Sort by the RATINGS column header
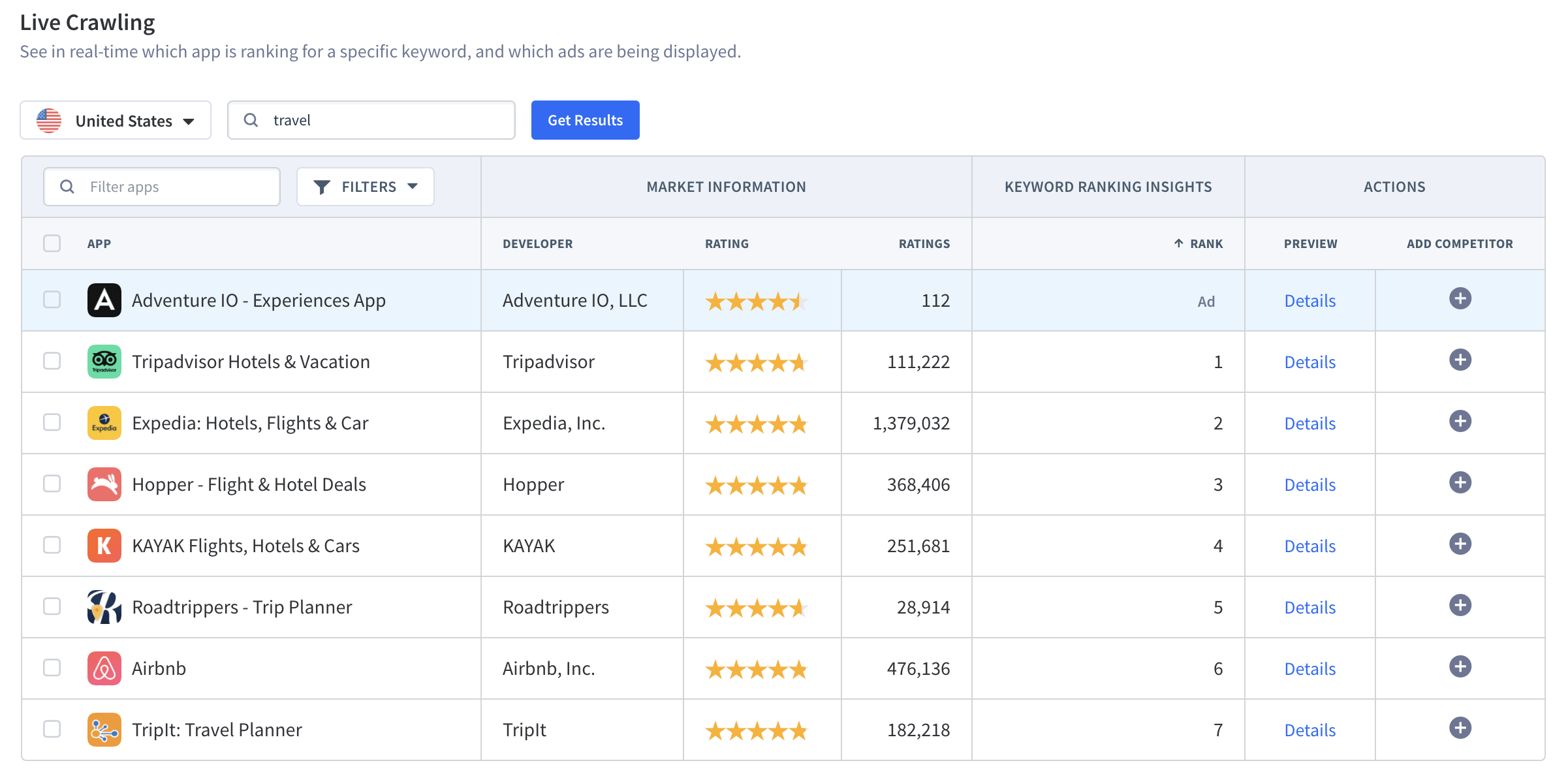Image resolution: width=1568 pixels, height=778 pixels. [x=924, y=244]
